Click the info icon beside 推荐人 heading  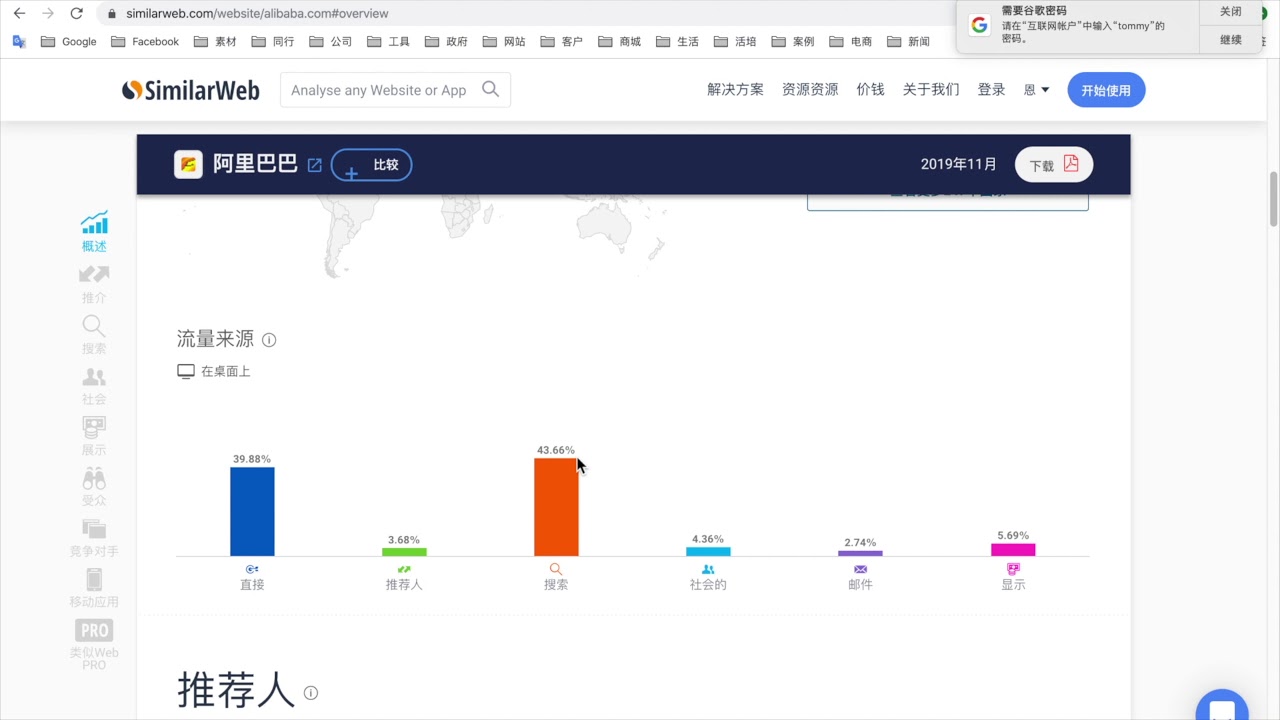pos(311,693)
